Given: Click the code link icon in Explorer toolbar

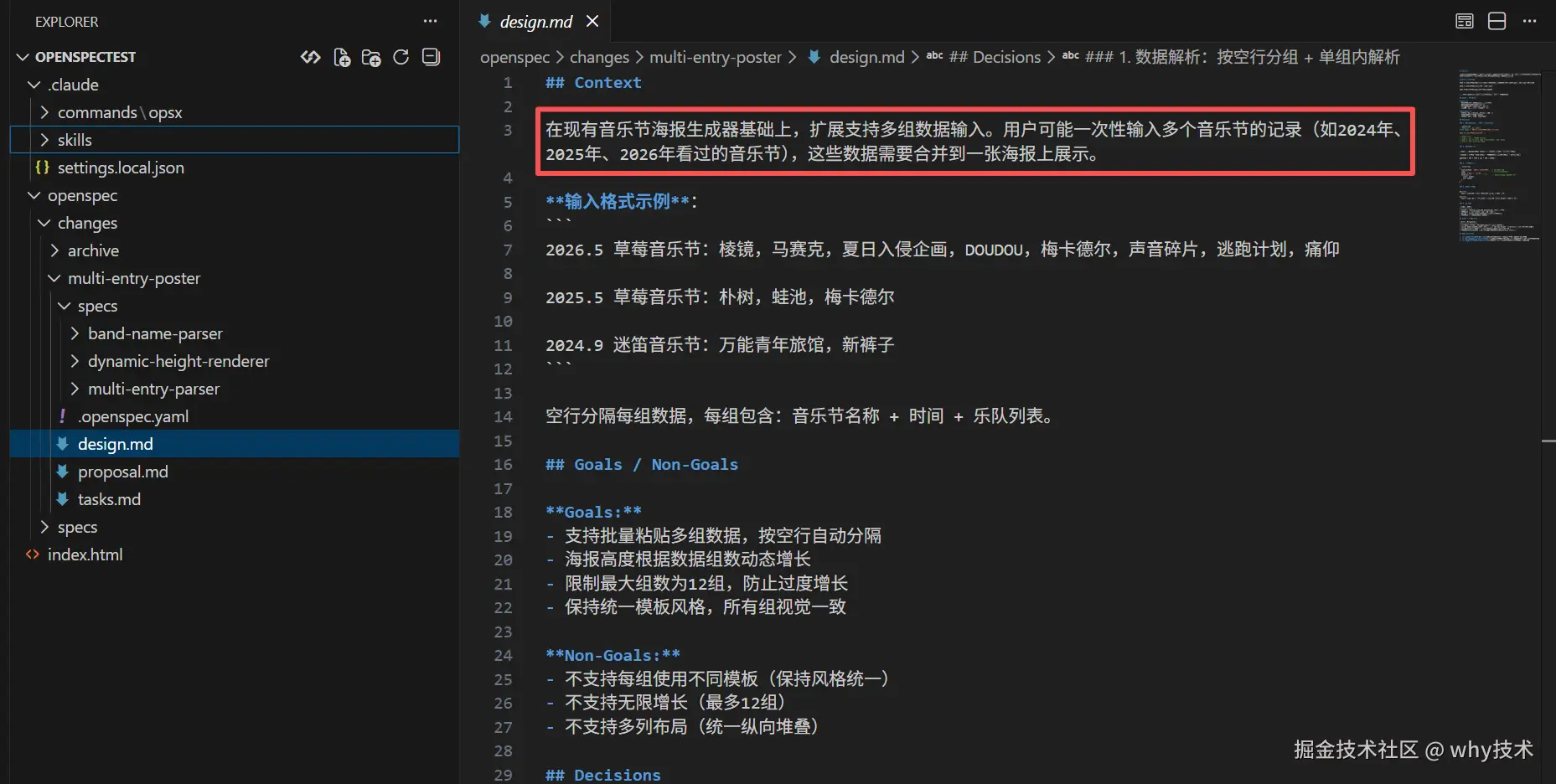Looking at the screenshot, I should (311, 57).
